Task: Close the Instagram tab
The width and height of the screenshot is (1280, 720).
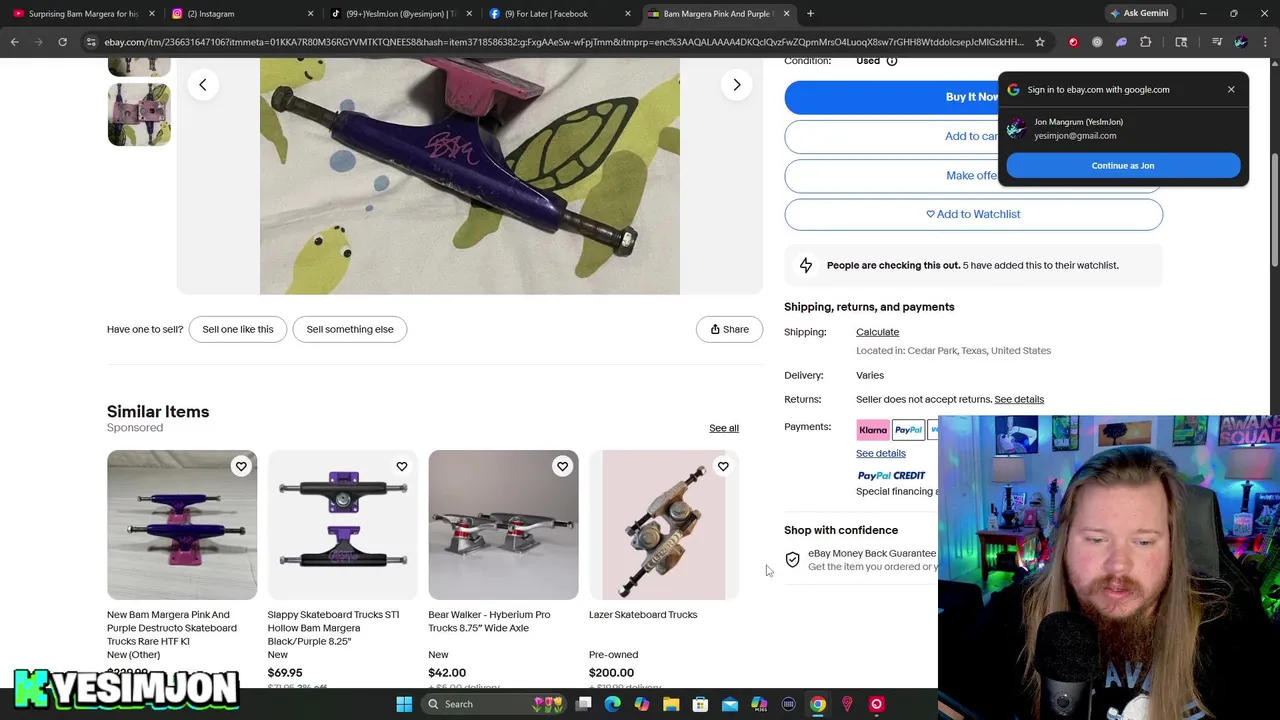Action: (310, 13)
